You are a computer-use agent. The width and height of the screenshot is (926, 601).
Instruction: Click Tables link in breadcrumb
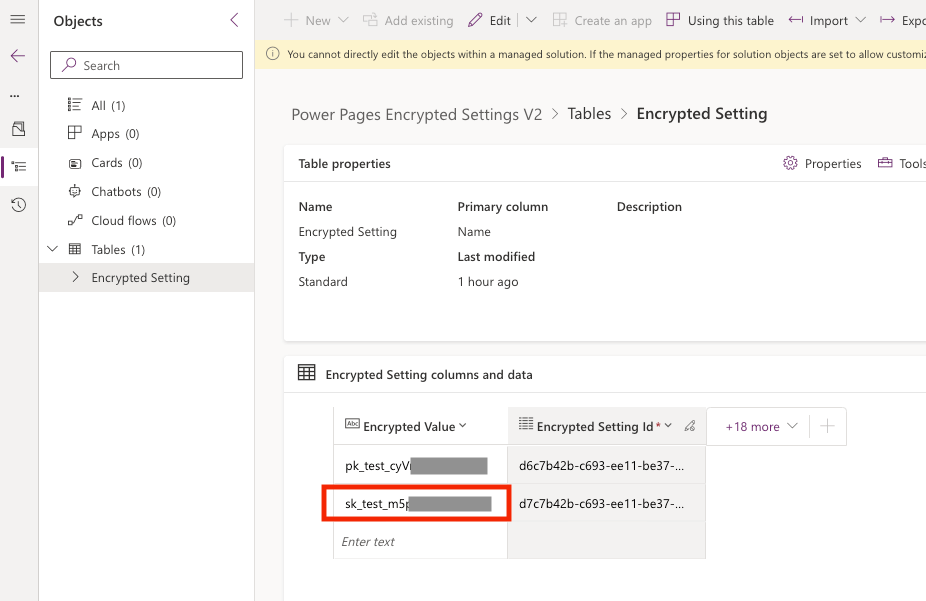[589, 114]
